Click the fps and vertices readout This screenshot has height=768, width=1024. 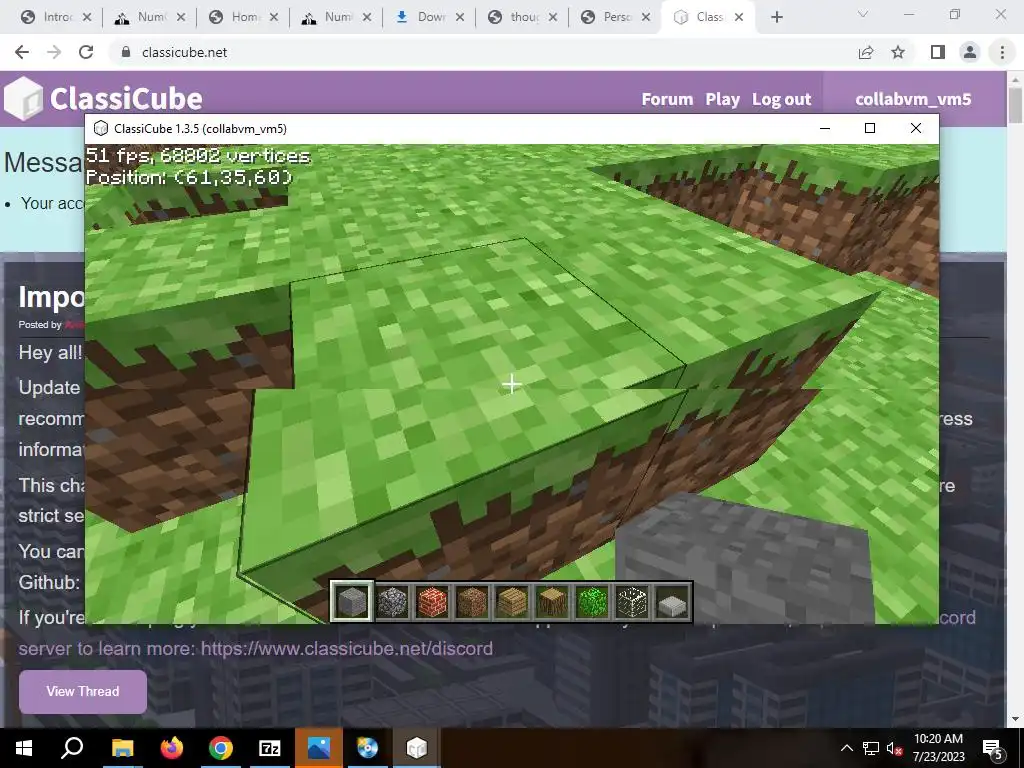[198, 155]
